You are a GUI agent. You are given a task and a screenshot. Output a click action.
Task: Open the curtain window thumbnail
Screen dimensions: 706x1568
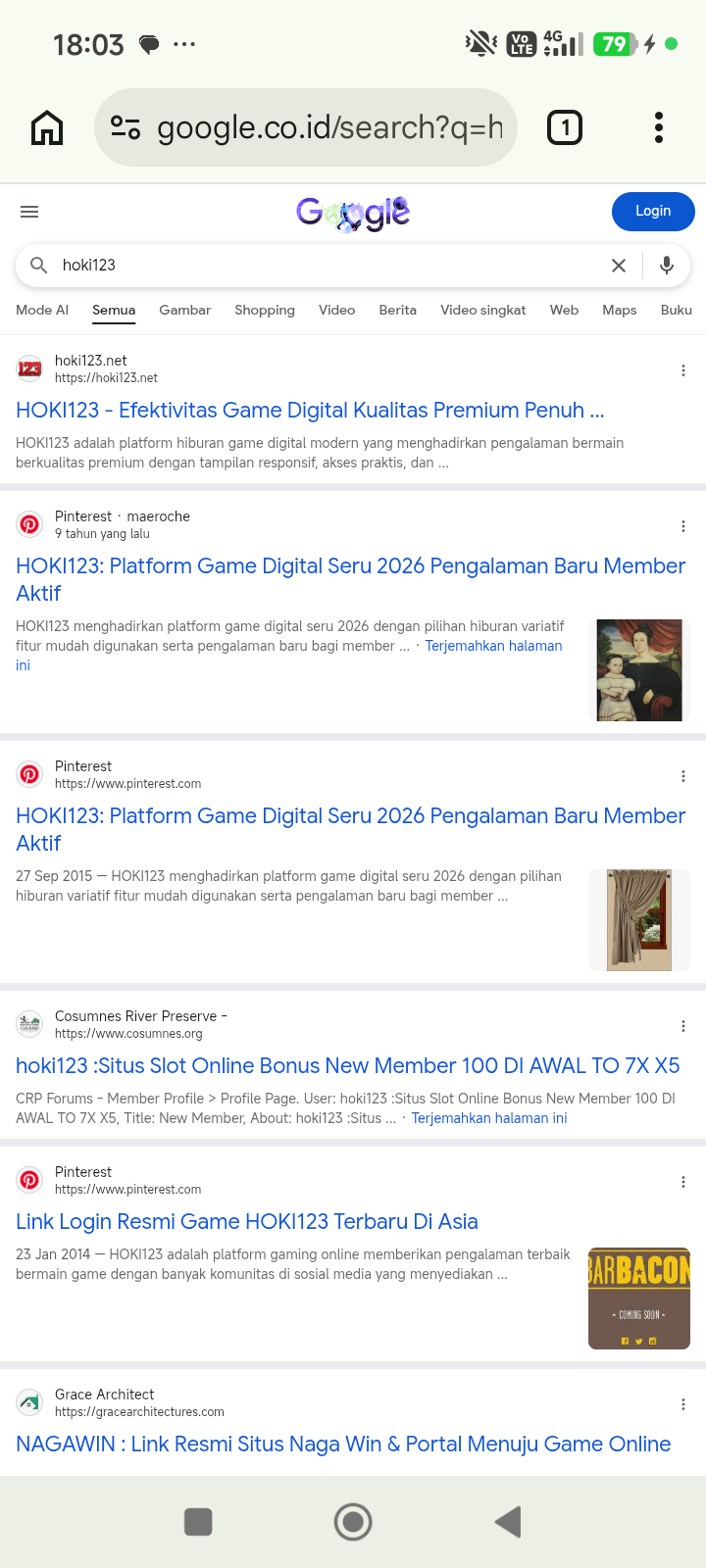[x=639, y=920]
